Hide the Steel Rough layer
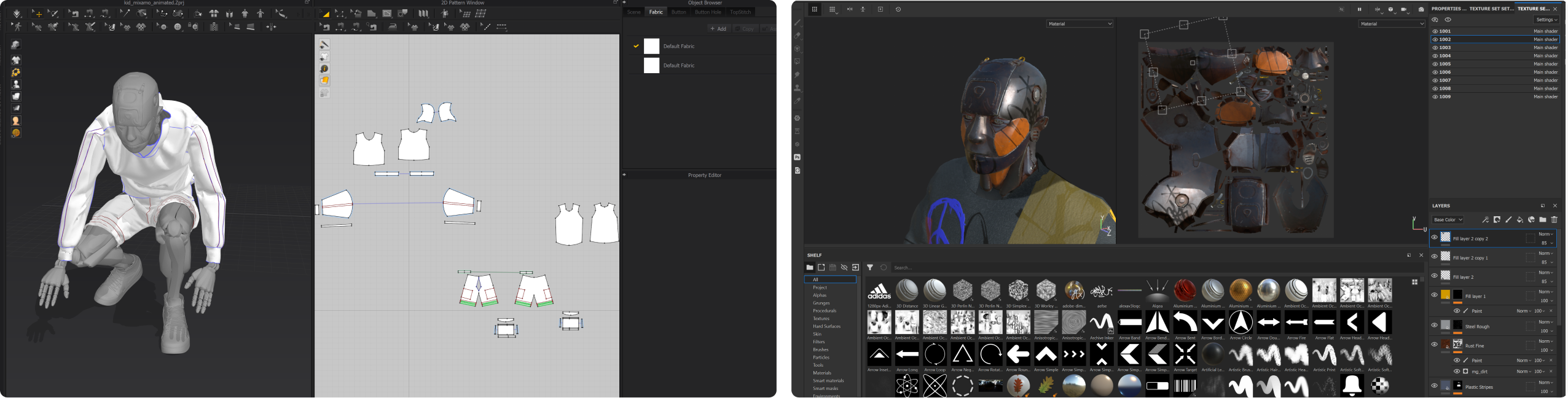 (1434, 326)
